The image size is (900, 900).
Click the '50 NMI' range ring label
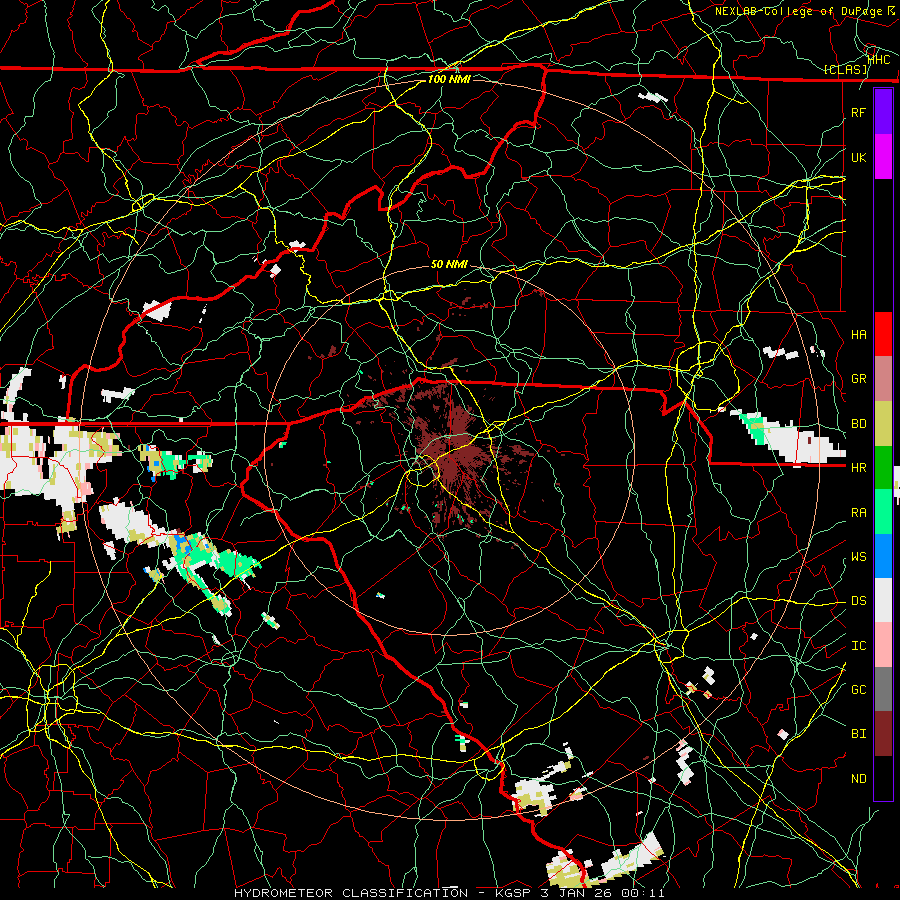(449, 264)
